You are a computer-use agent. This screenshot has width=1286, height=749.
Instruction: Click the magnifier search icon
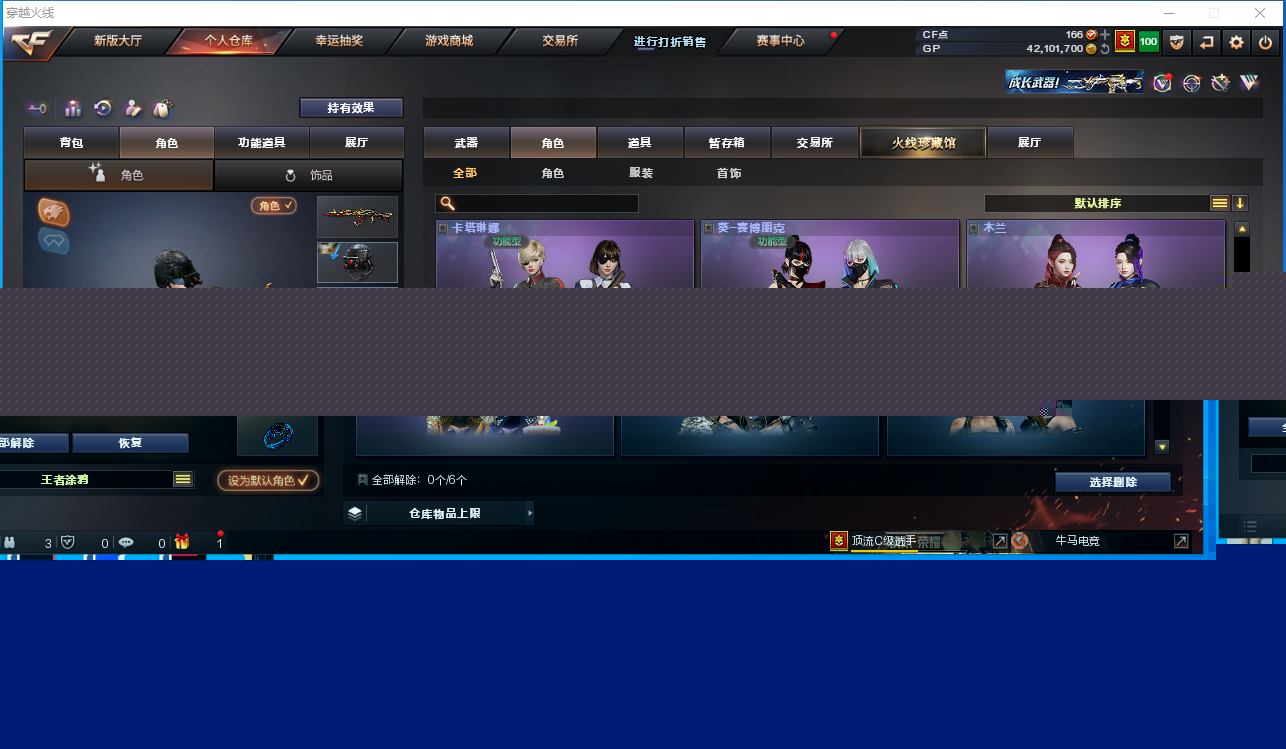coord(447,203)
